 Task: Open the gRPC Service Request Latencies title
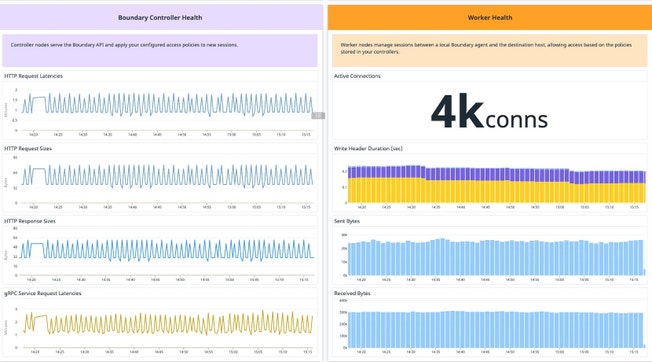[42, 293]
